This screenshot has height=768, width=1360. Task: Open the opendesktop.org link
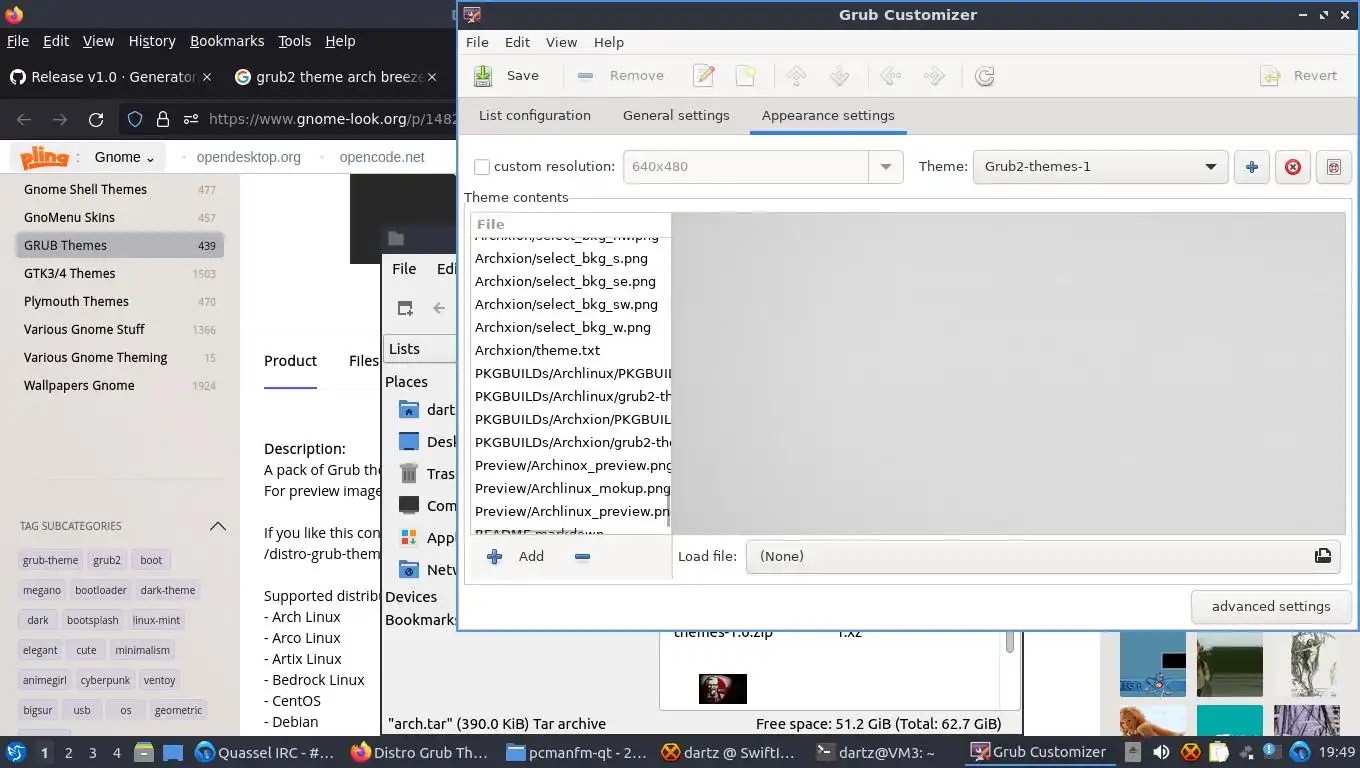pyautogui.click(x=248, y=157)
